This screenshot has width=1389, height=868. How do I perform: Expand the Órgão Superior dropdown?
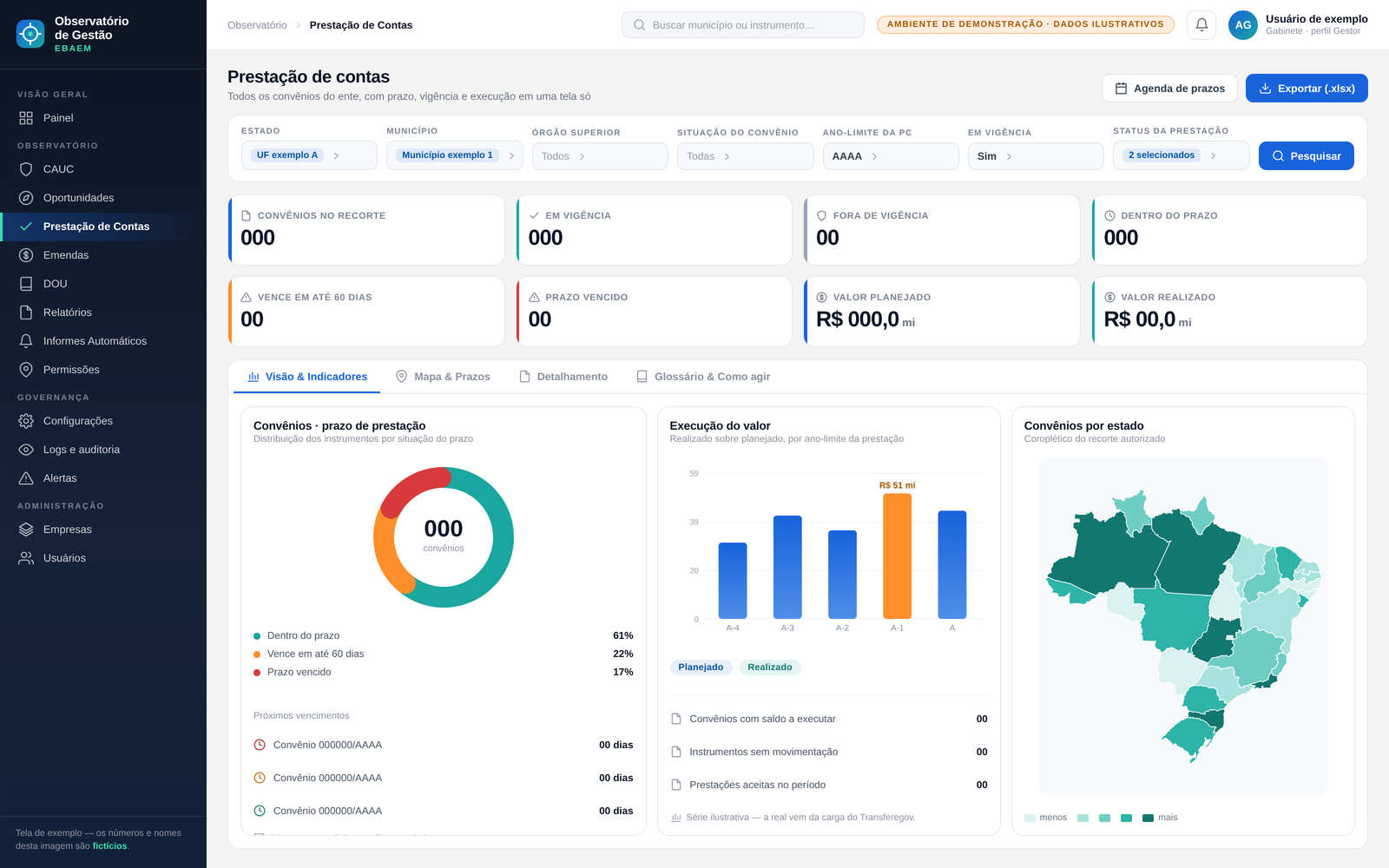pyautogui.click(x=600, y=156)
